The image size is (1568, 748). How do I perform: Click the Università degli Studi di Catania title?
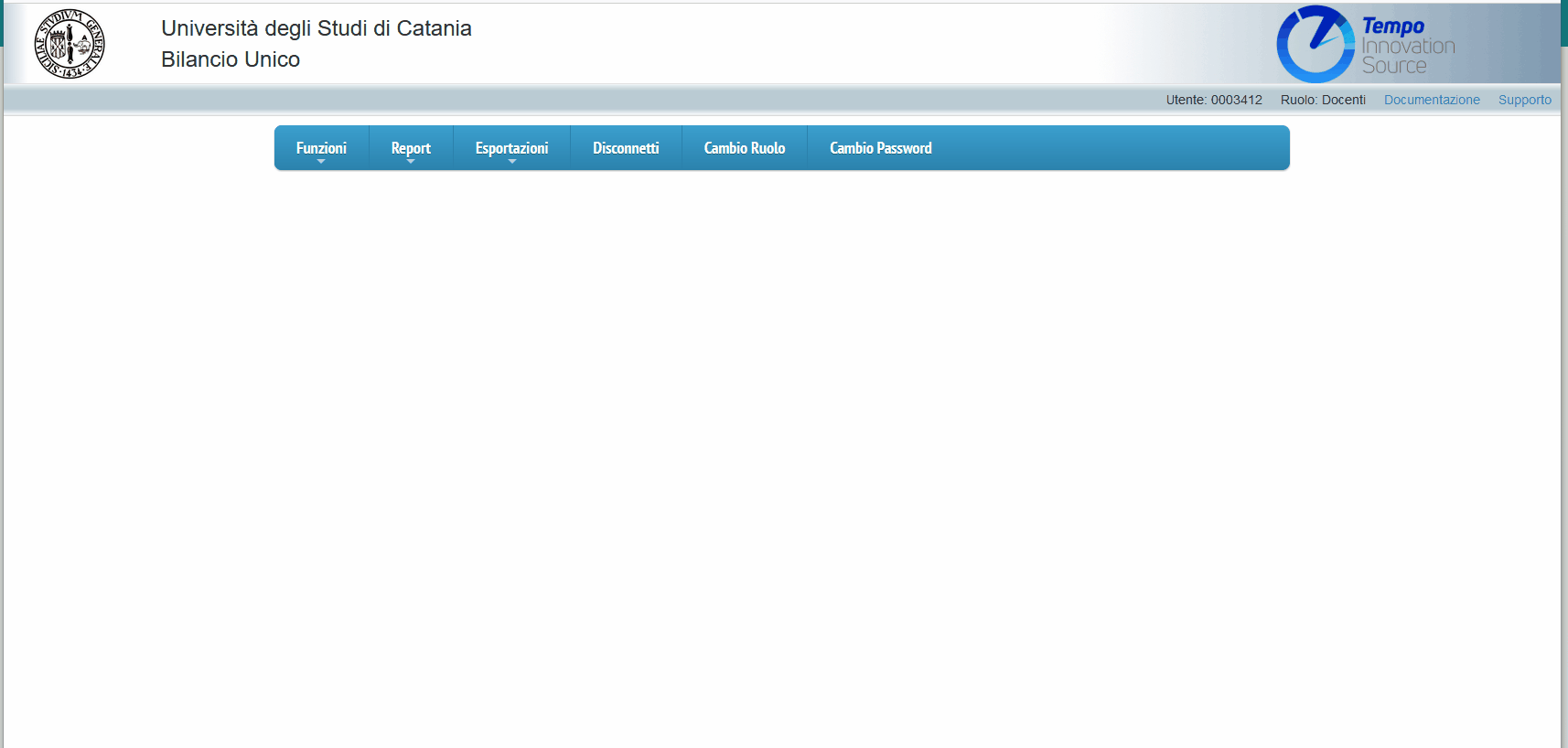pyautogui.click(x=317, y=28)
